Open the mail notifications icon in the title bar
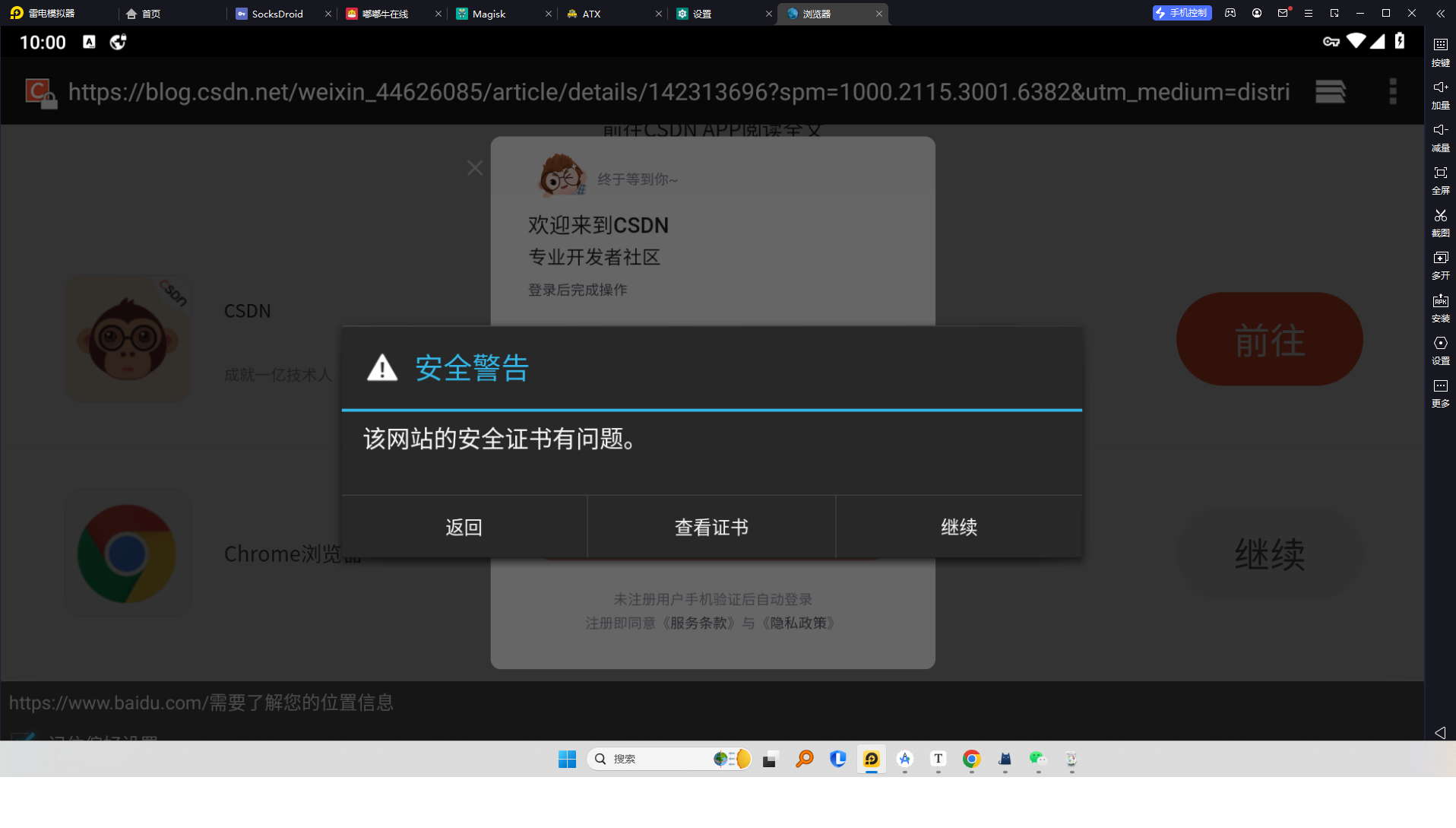Viewport: 1456px width, 828px height. (1283, 14)
